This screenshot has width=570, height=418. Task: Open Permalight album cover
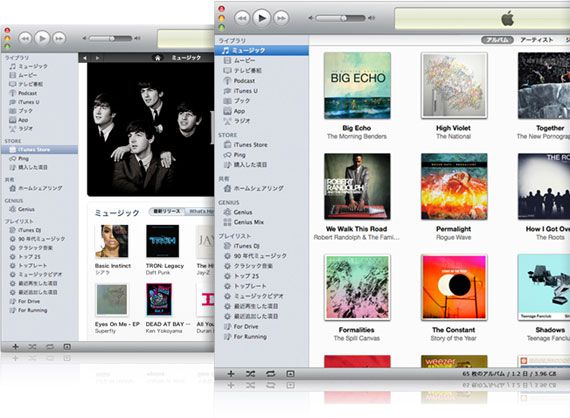tap(454, 186)
